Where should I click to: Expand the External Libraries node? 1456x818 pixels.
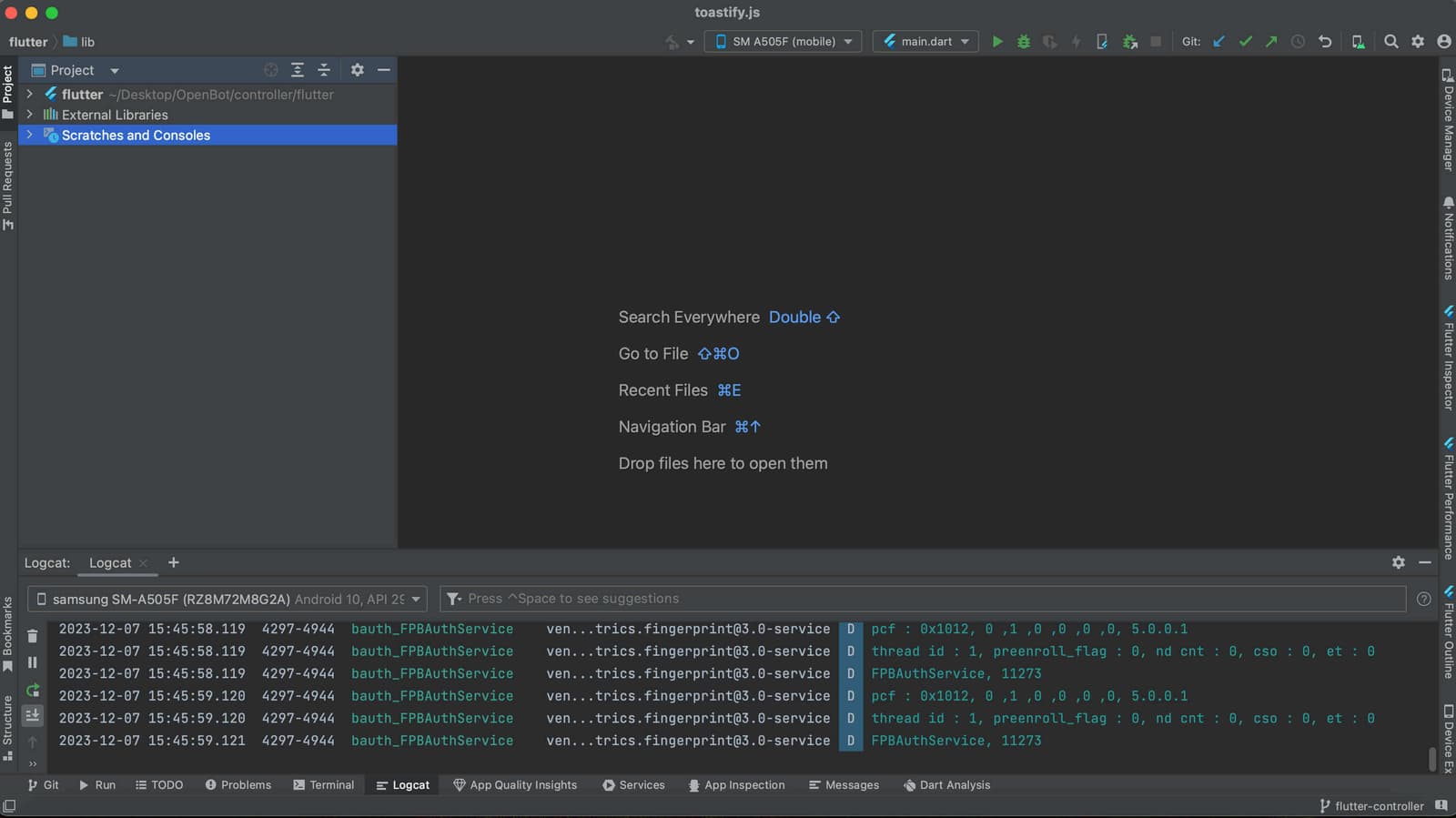click(30, 115)
